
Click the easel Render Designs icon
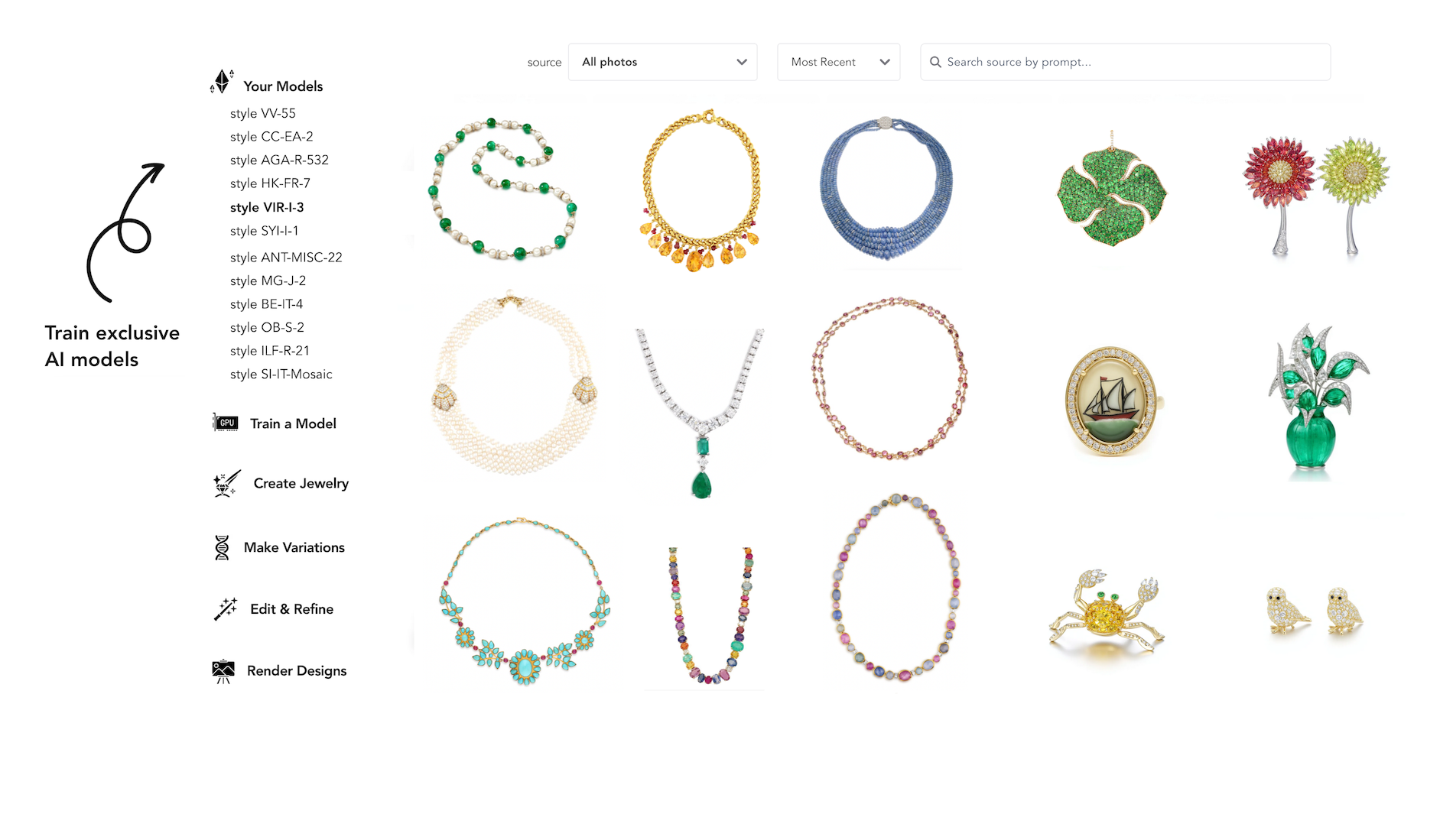click(x=223, y=671)
